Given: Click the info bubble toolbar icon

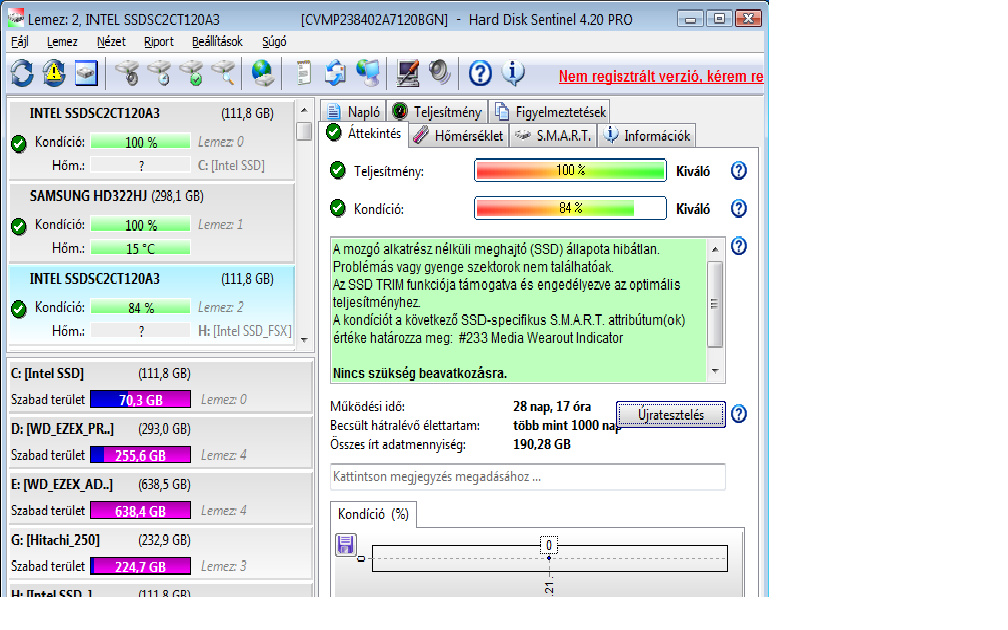Looking at the screenshot, I should (x=513, y=73).
